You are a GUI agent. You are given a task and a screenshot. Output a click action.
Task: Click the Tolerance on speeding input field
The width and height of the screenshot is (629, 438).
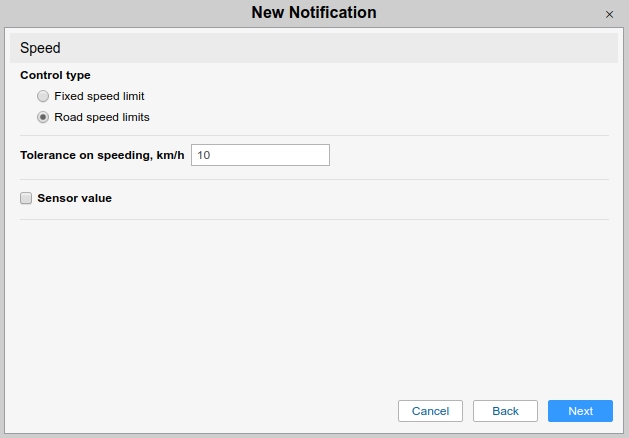click(260, 155)
